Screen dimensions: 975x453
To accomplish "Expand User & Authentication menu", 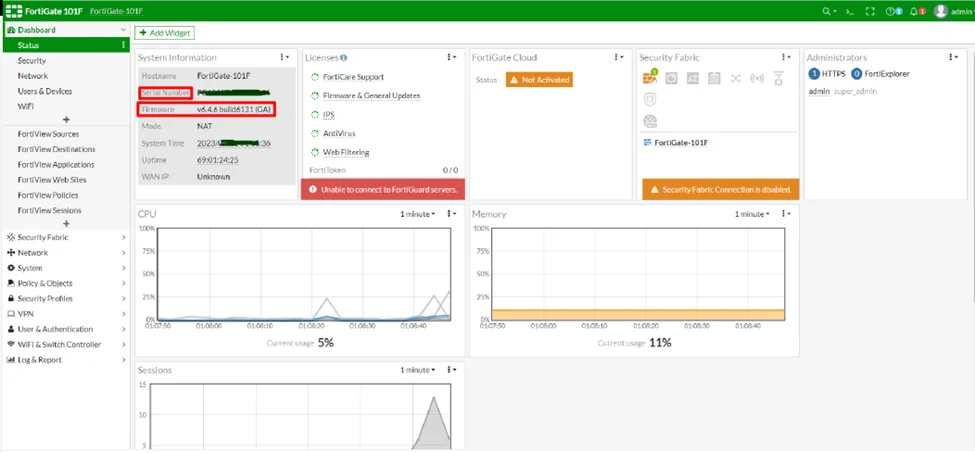I will click(x=65, y=329).
